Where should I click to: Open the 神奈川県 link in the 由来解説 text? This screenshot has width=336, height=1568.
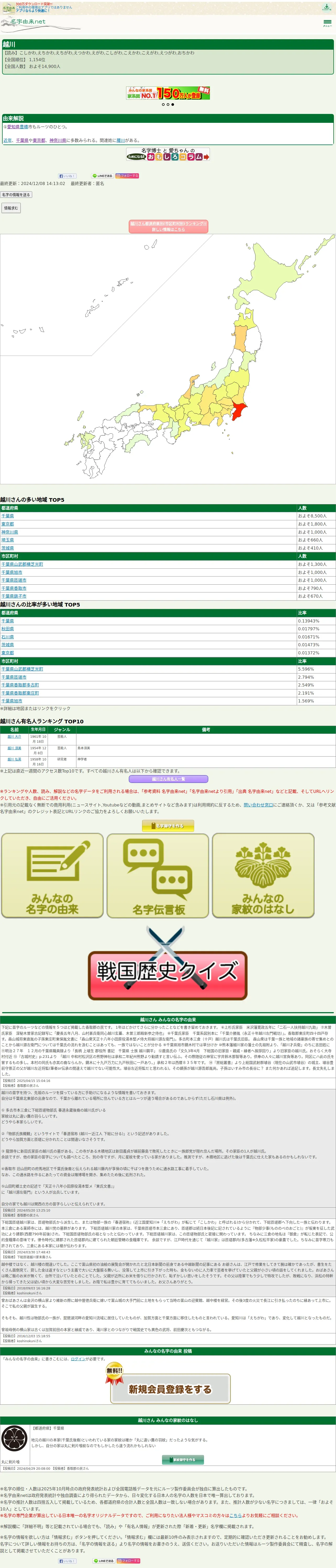pos(58,140)
